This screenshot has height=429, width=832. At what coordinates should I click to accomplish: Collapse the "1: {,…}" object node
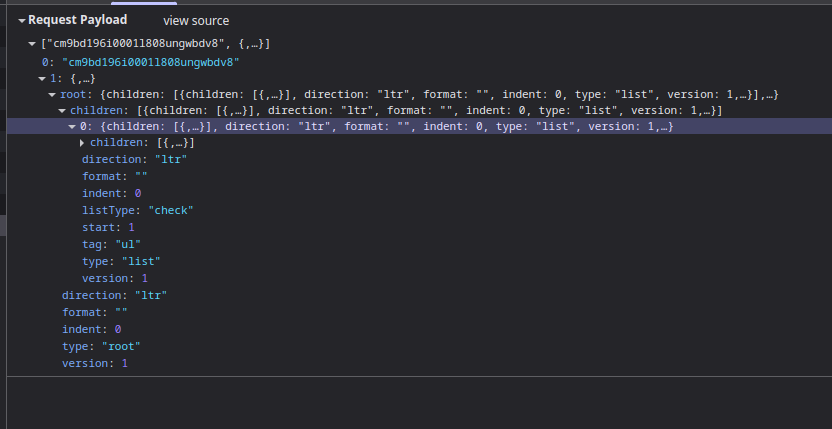42,79
